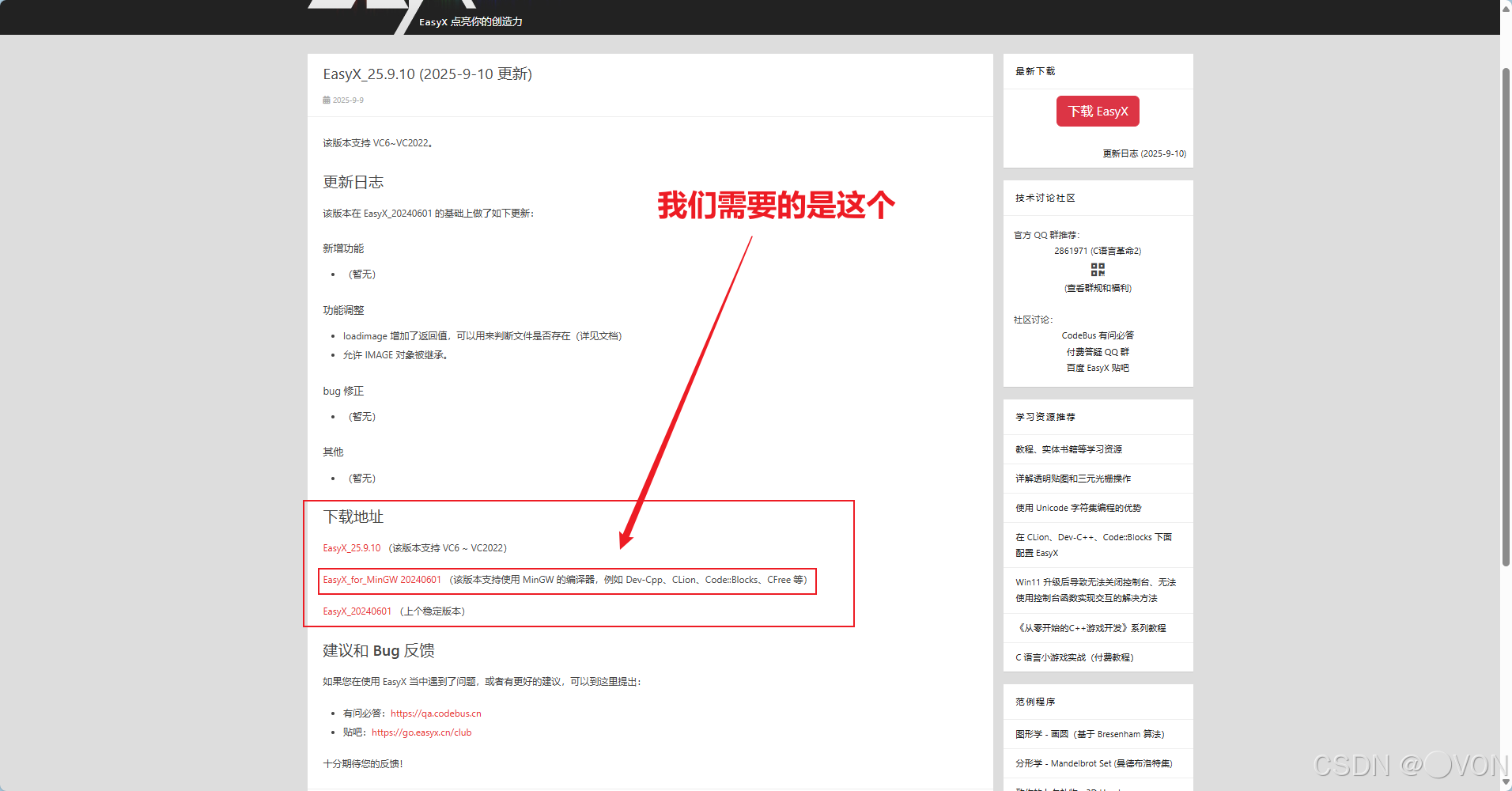1512x791 pixels.
Task: Open the CLion、Dev-C++、Code::Blocks 配置 EasyX article
Action: click(x=1094, y=545)
